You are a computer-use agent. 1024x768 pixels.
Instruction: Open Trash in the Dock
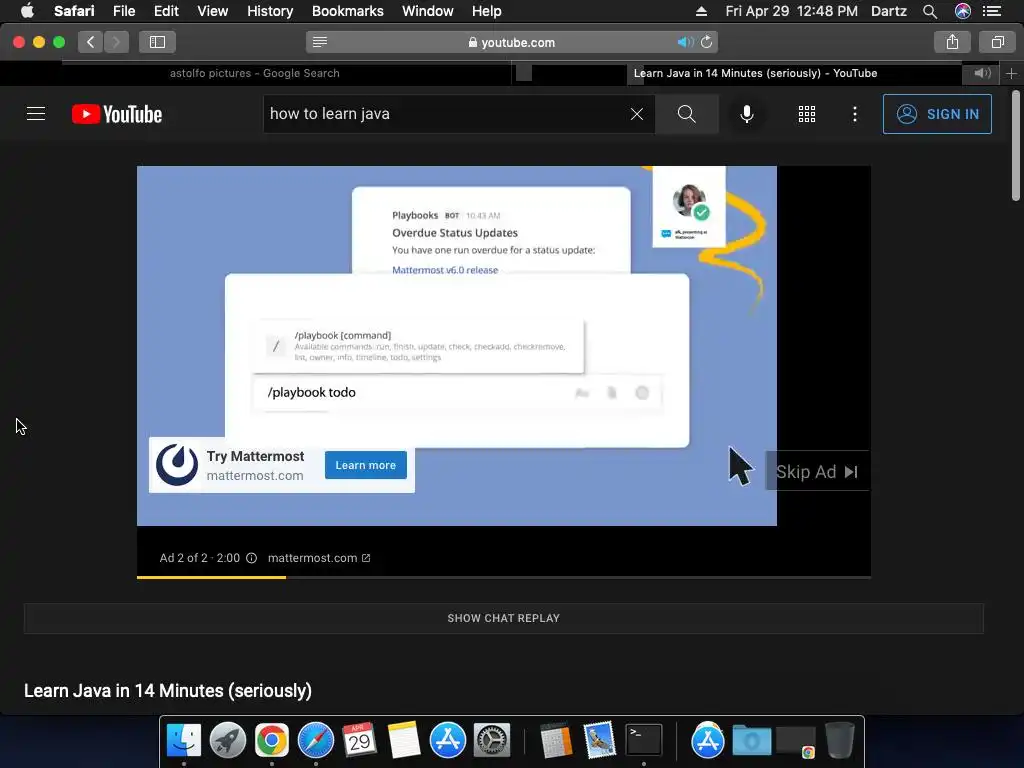[840, 741]
